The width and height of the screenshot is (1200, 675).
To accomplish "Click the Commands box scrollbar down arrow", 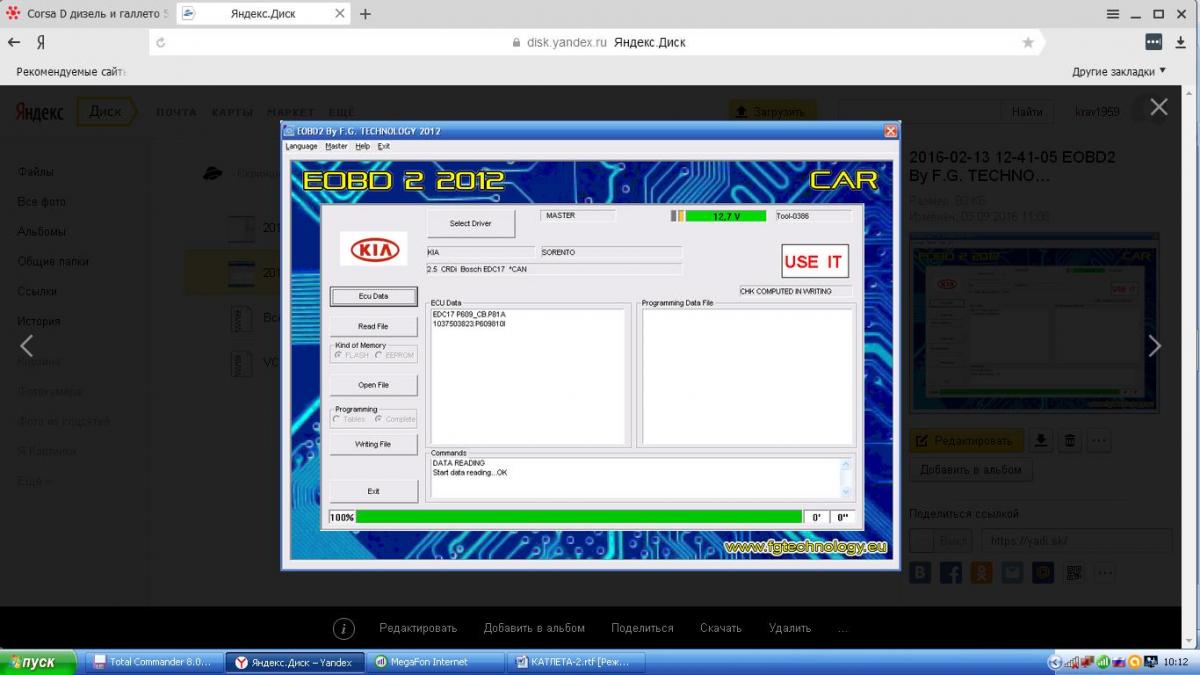I will [847, 491].
